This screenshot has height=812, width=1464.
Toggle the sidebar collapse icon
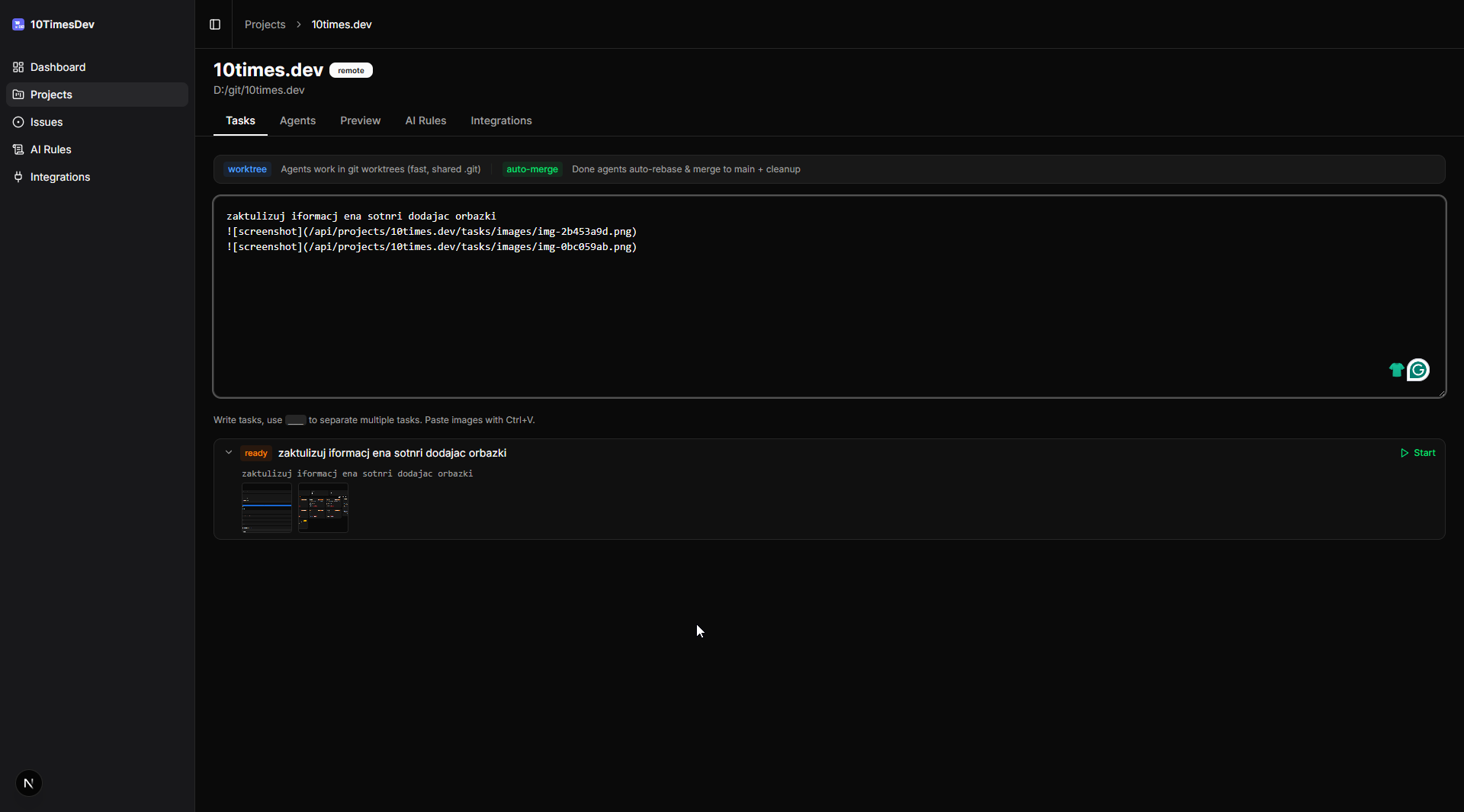pos(214,24)
